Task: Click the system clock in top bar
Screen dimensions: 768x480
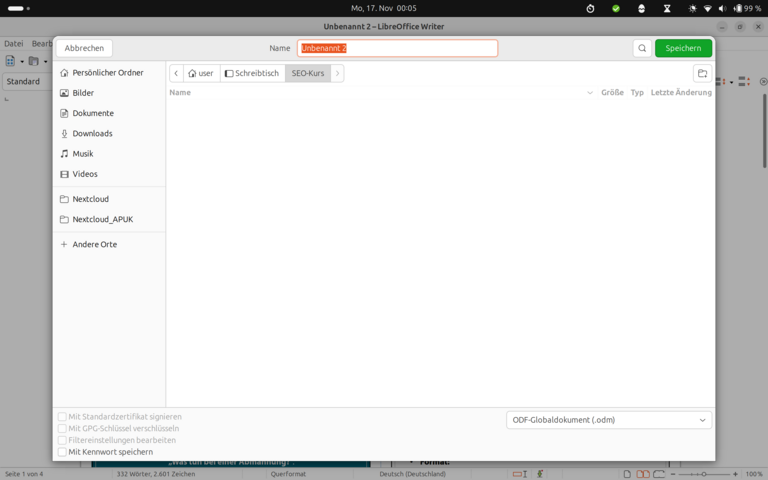Action: point(383,8)
